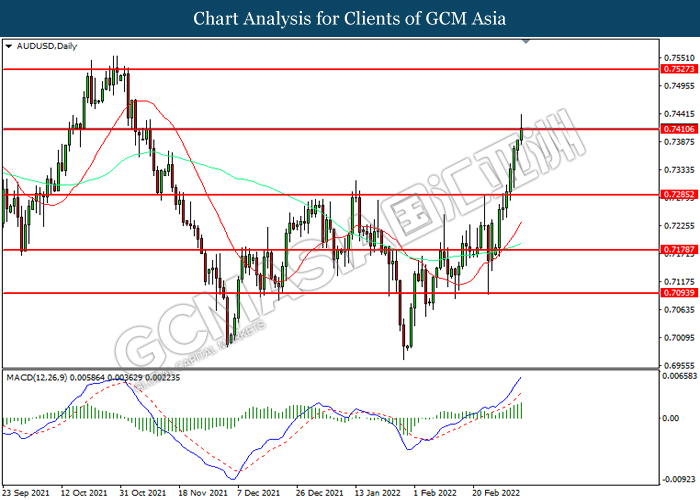Click the 0.75510 price axis label
700x500 pixels.
[679, 58]
